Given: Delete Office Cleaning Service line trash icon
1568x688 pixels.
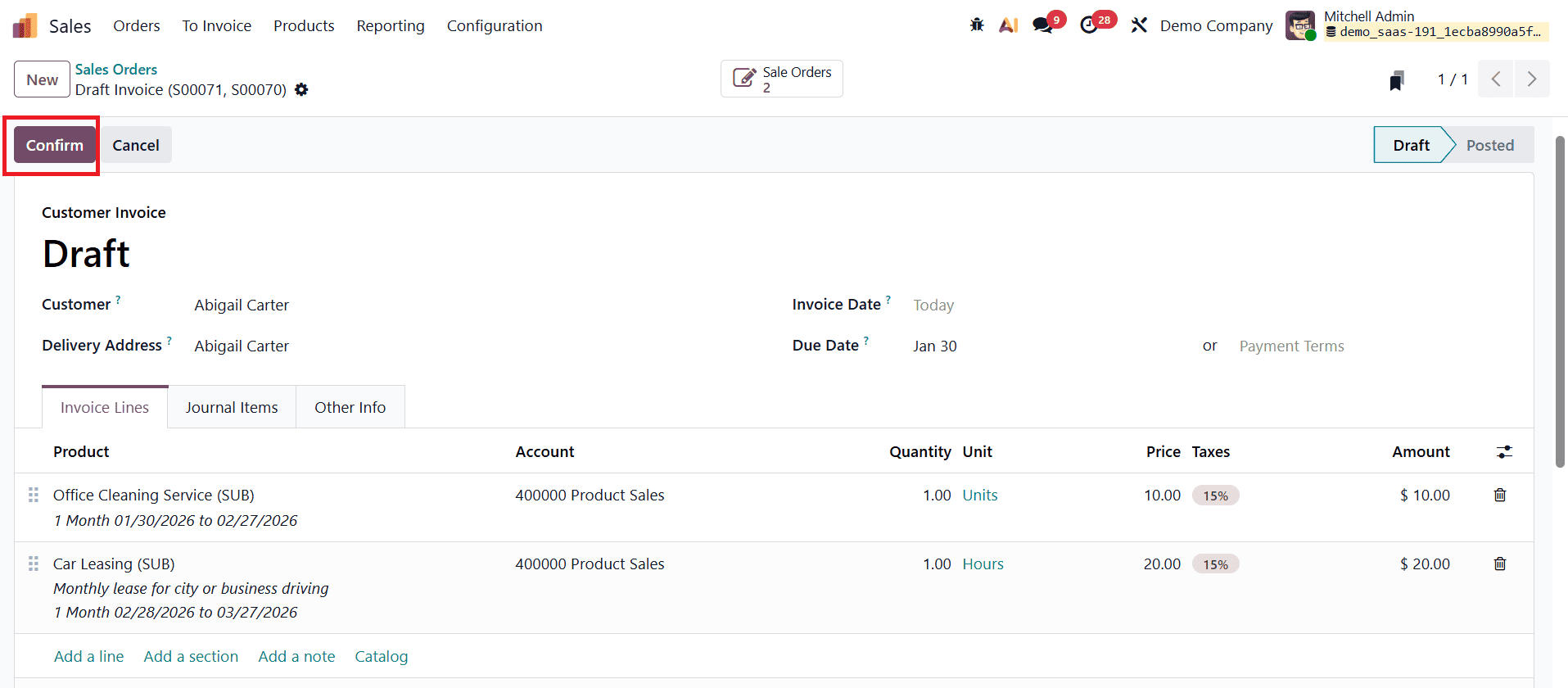Looking at the screenshot, I should (1500, 495).
